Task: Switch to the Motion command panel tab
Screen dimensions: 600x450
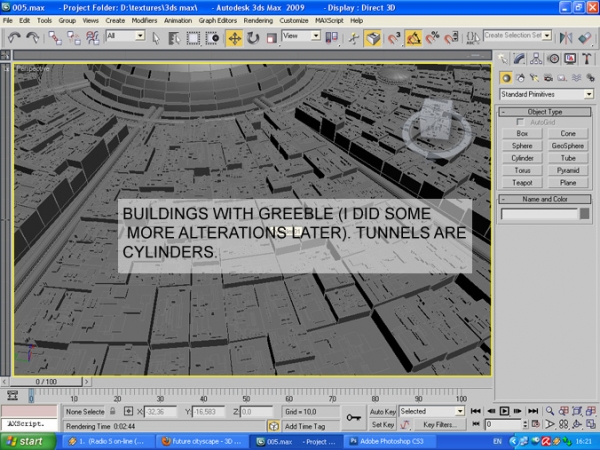Action: tap(553, 59)
